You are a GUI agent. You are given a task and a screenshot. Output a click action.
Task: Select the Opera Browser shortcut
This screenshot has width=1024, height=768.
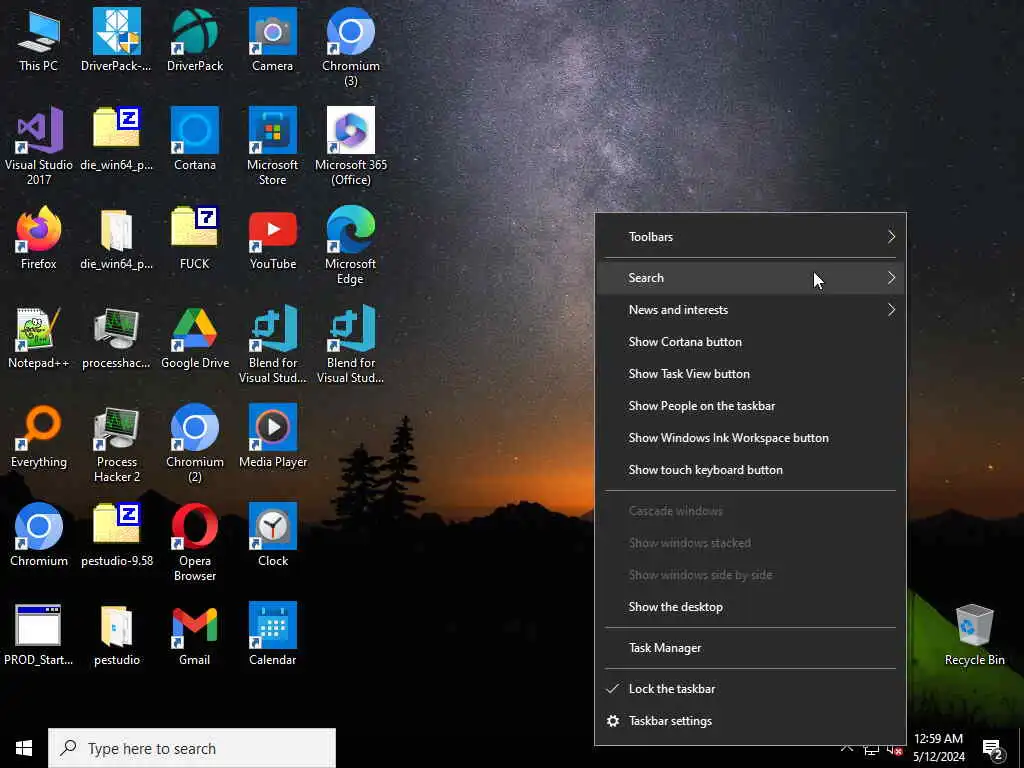[x=195, y=543]
